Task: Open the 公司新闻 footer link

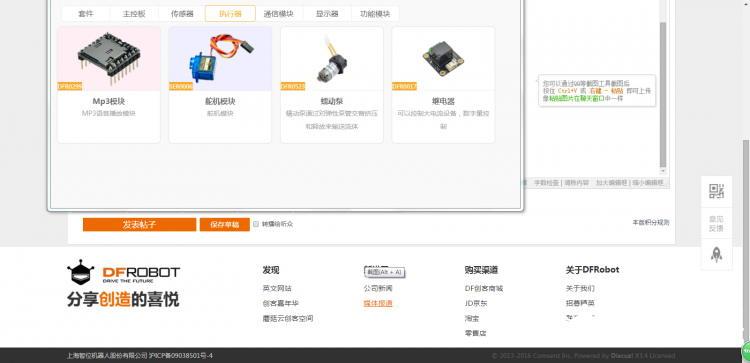Action: tap(378, 288)
